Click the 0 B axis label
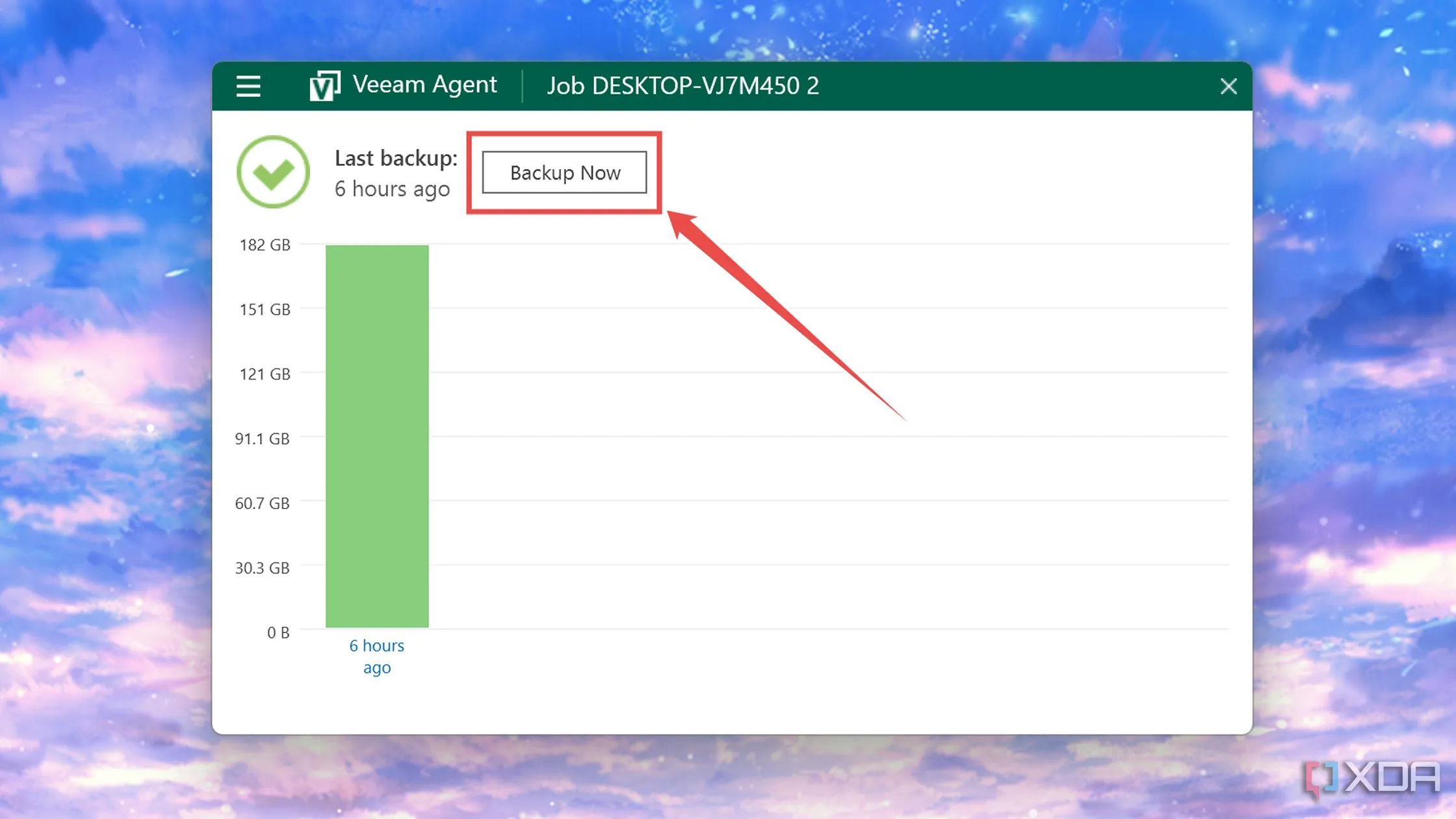Screen dimensions: 1456x819 click(278, 632)
